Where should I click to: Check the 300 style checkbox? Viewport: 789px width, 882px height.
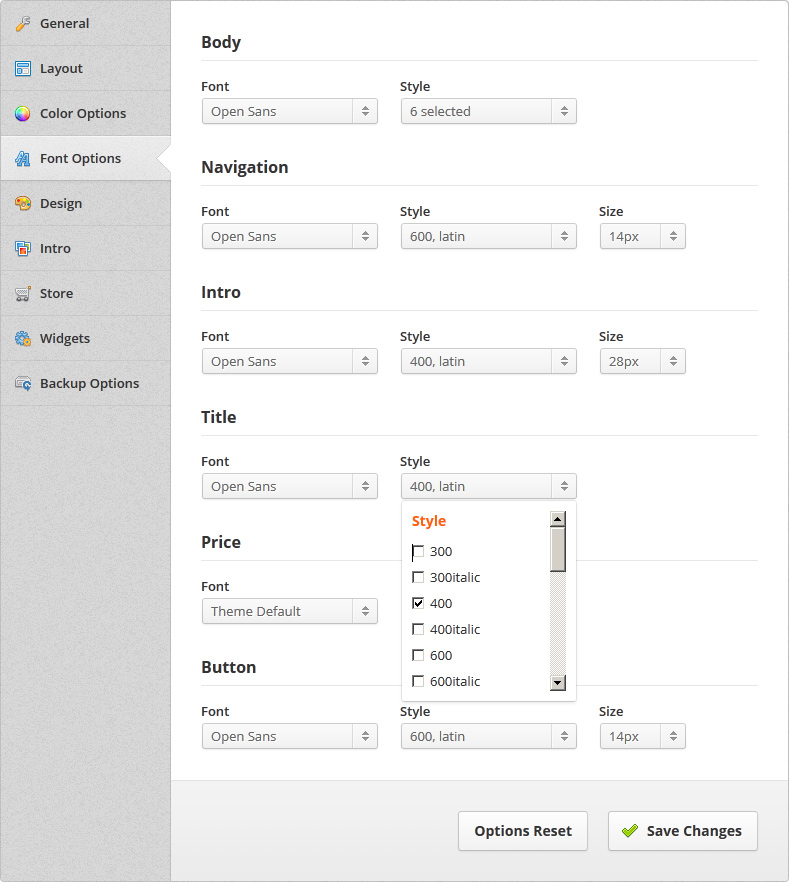click(x=418, y=551)
